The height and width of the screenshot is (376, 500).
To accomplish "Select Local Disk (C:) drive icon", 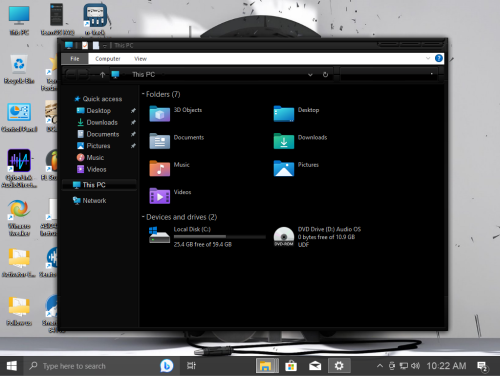I will pyautogui.click(x=159, y=235).
